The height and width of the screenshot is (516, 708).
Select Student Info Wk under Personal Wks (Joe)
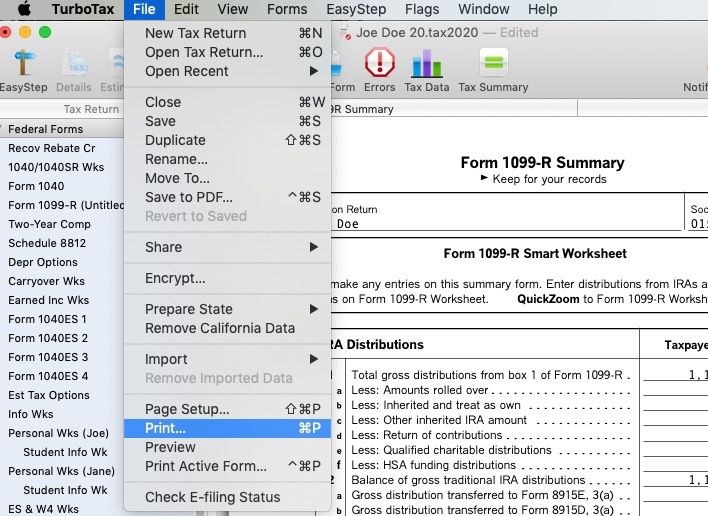(65, 452)
